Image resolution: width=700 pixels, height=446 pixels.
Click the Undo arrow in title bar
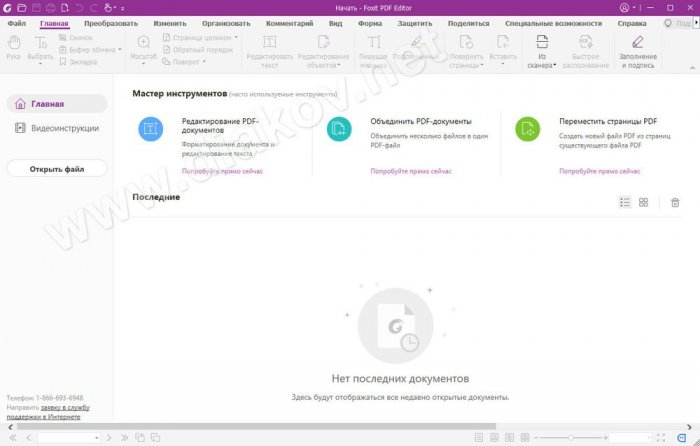tap(79, 8)
